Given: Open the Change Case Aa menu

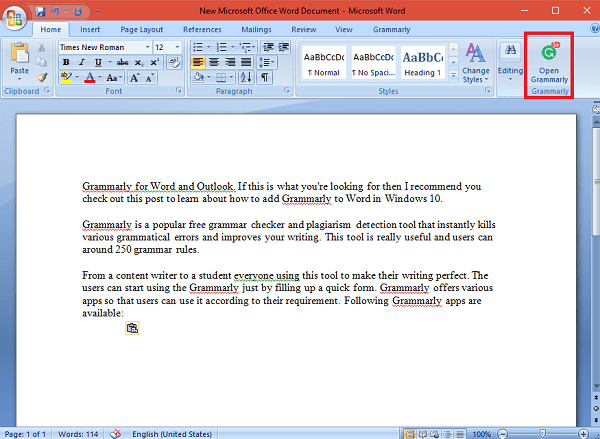Looking at the screenshot, I should (x=114, y=78).
